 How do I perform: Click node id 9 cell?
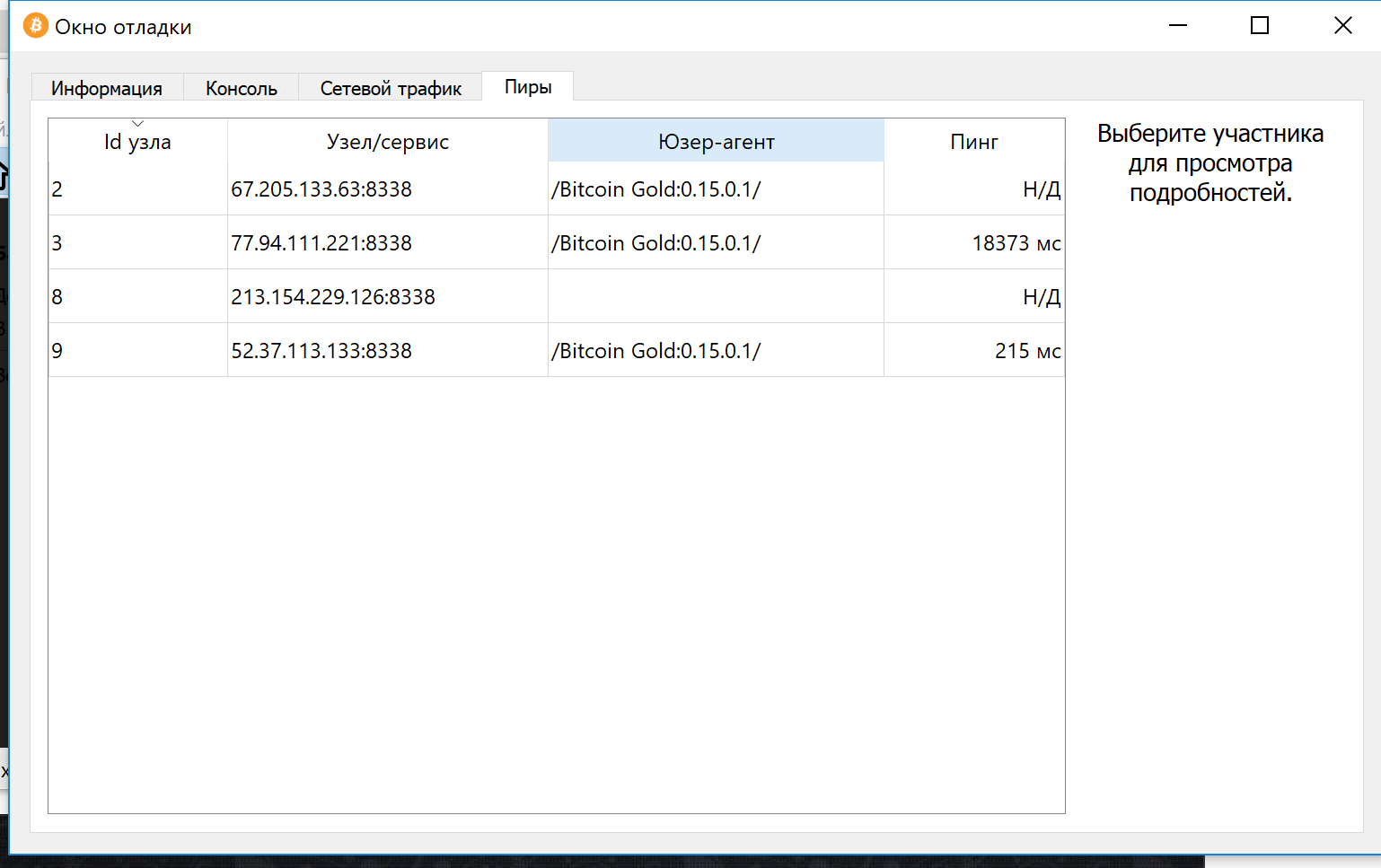click(137, 350)
